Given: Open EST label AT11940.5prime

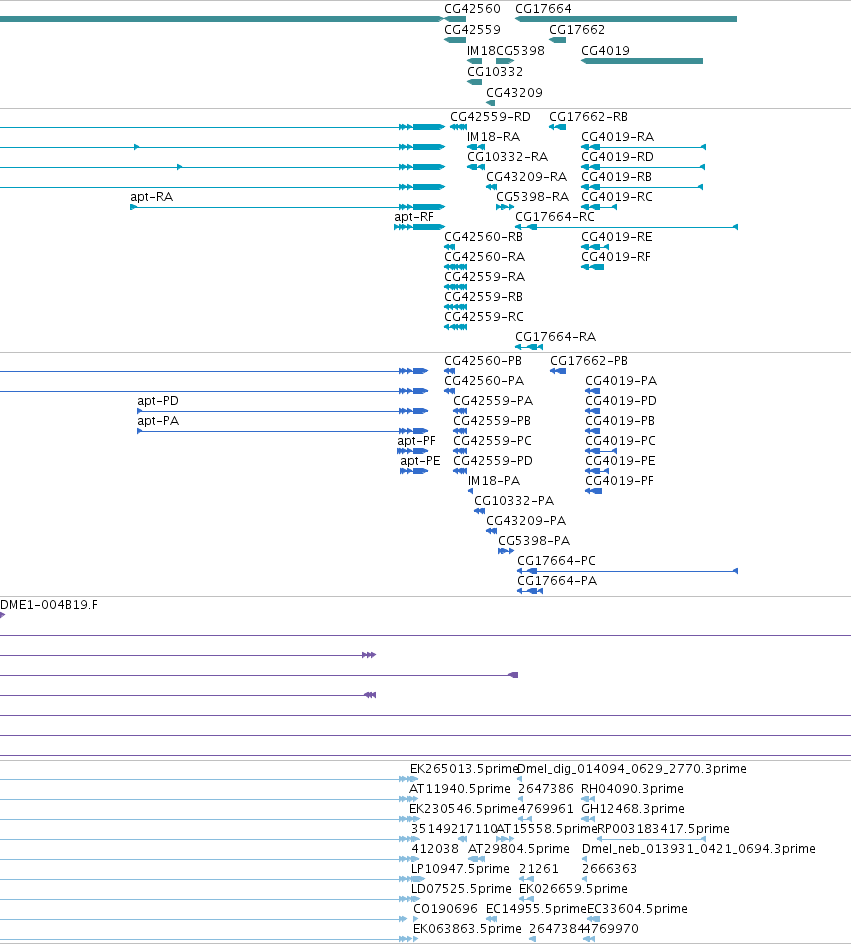Looking at the screenshot, I should coord(460,789).
